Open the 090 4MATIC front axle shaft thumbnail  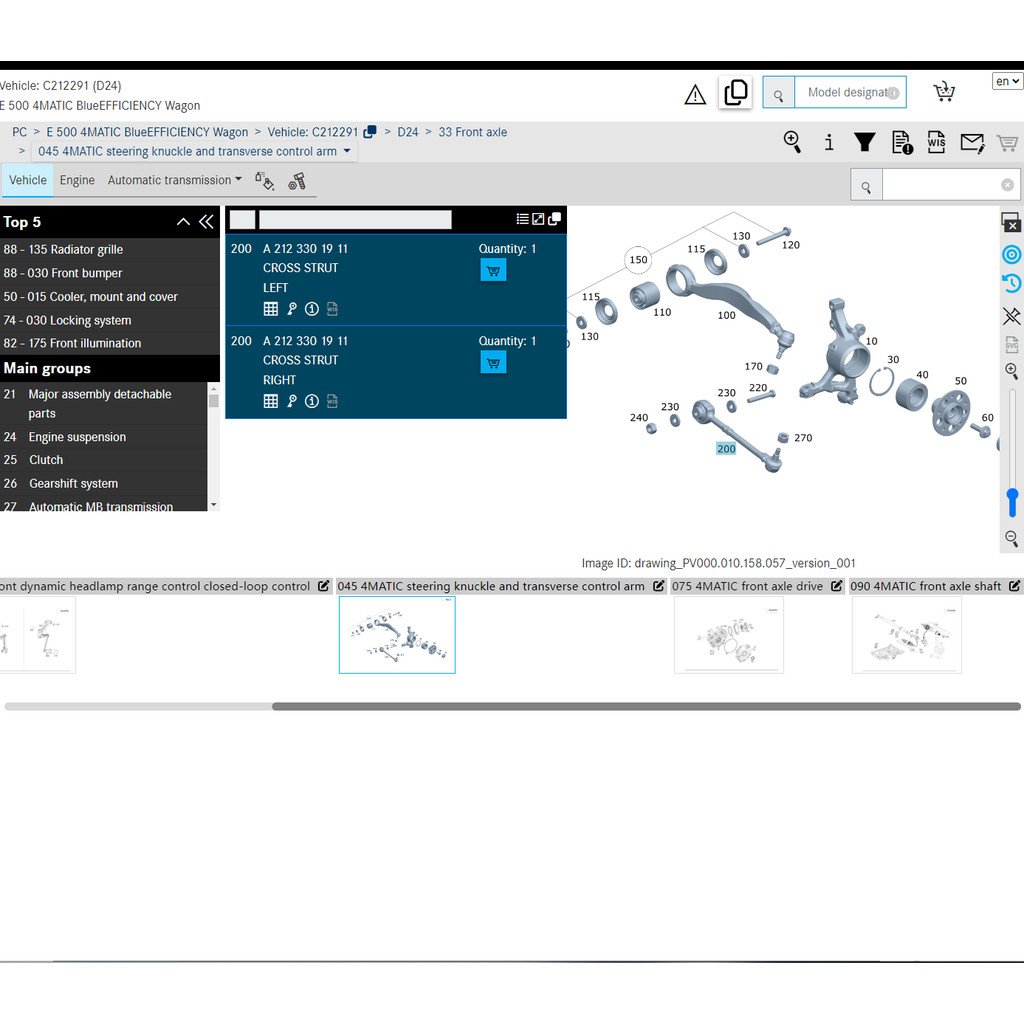click(x=907, y=635)
